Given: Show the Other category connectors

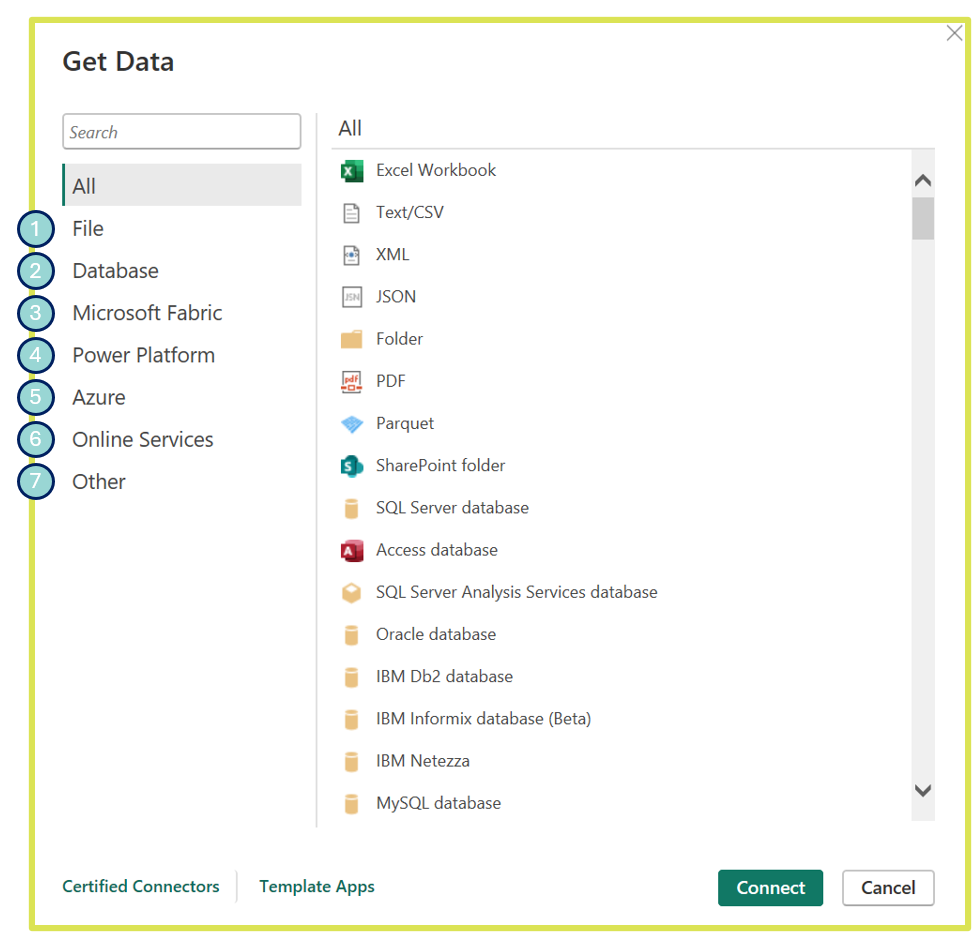Looking at the screenshot, I should (98, 482).
